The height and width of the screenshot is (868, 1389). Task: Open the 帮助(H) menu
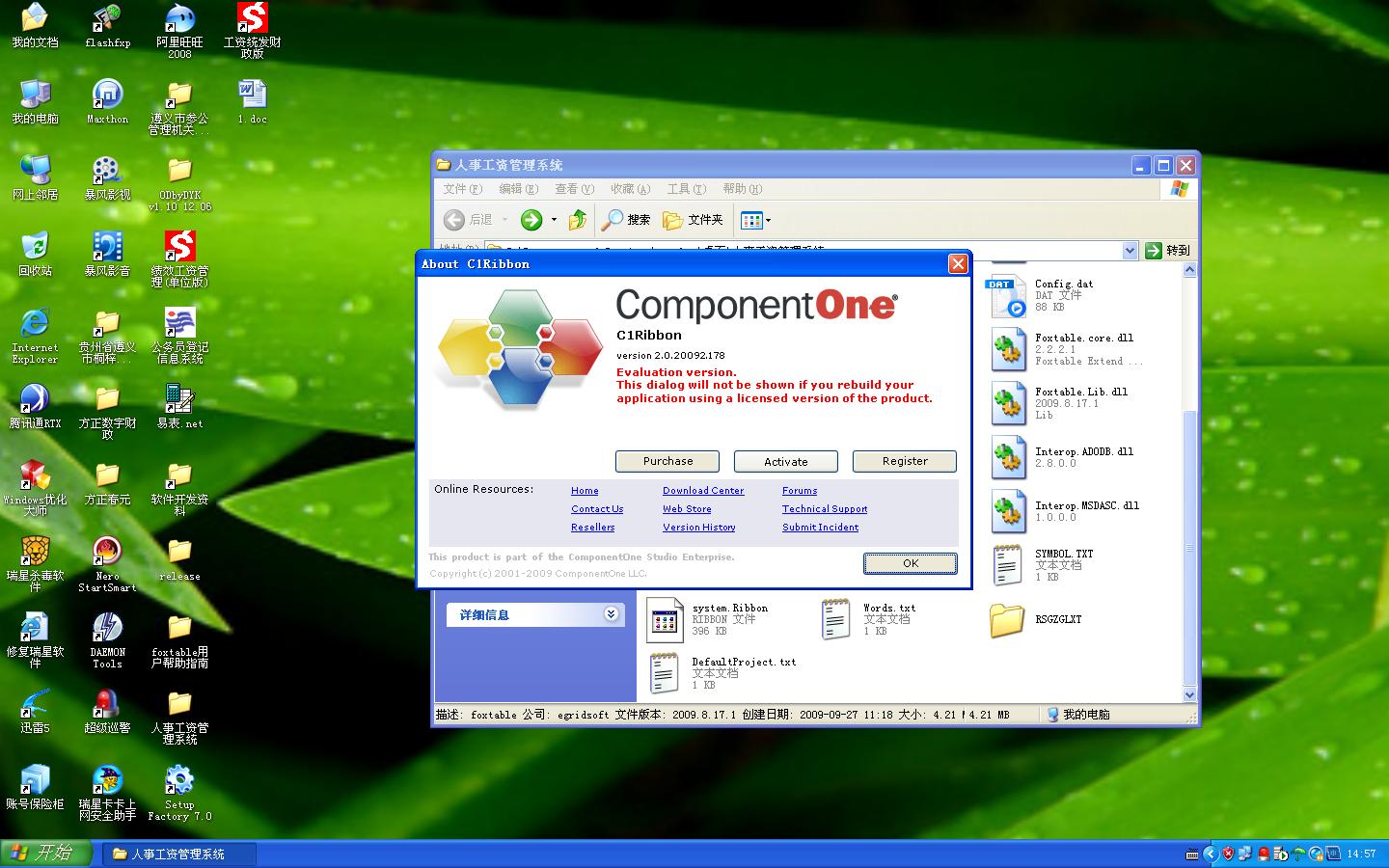[742, 189]
